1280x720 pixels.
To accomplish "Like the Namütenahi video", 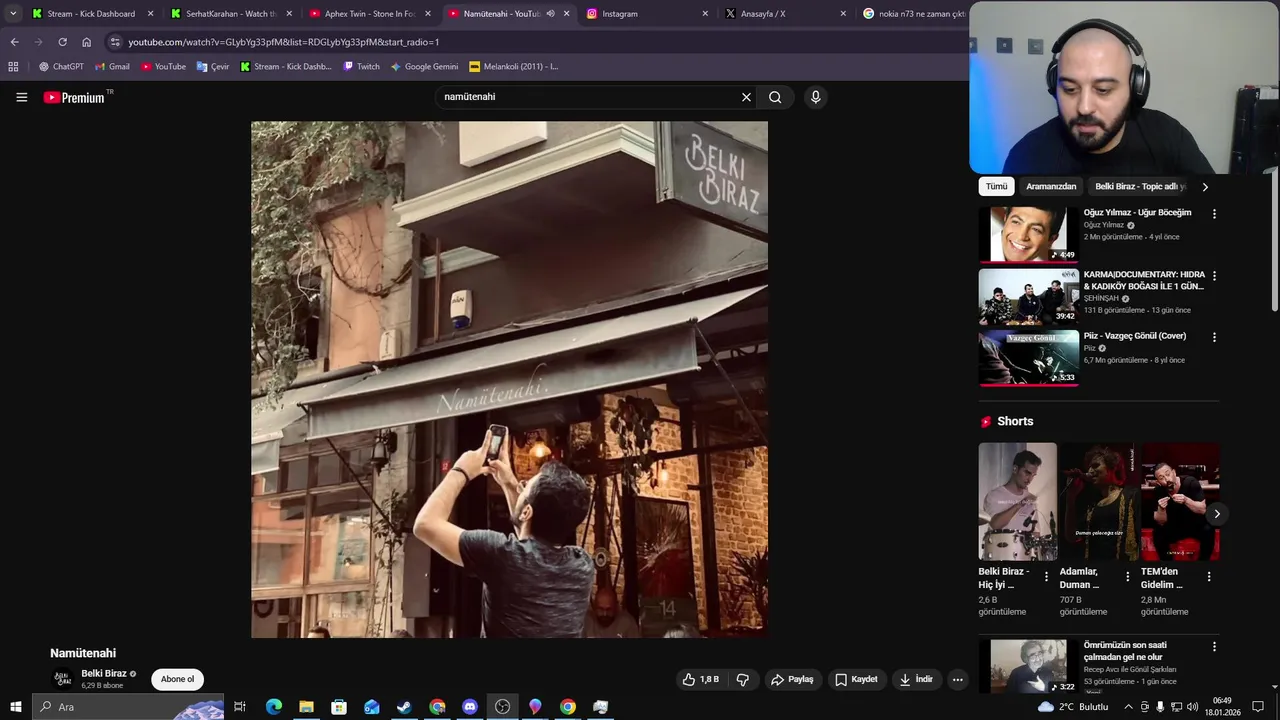I will click(x=701, y=679).
